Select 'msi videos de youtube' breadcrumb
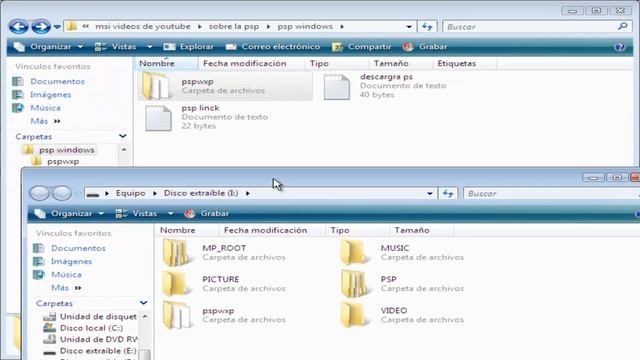Image resolution: width=640 pixels, height=360 pixels. click(x=142, y=27)
